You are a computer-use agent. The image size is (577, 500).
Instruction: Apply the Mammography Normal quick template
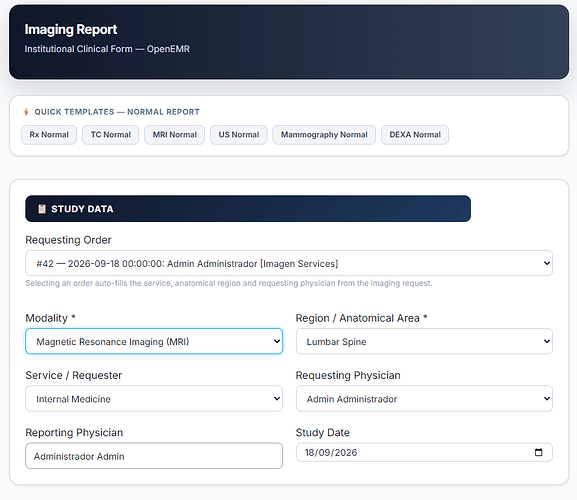pos(324,135)
